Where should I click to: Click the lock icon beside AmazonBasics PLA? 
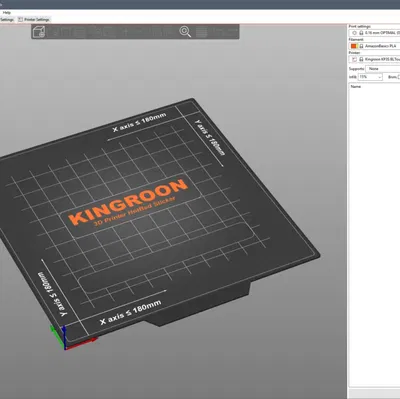[361, 46]
